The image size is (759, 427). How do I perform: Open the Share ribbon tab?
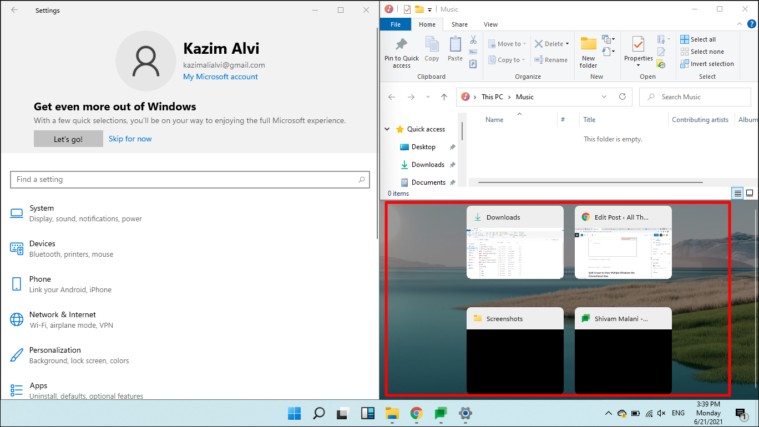[x=459, y=24]
